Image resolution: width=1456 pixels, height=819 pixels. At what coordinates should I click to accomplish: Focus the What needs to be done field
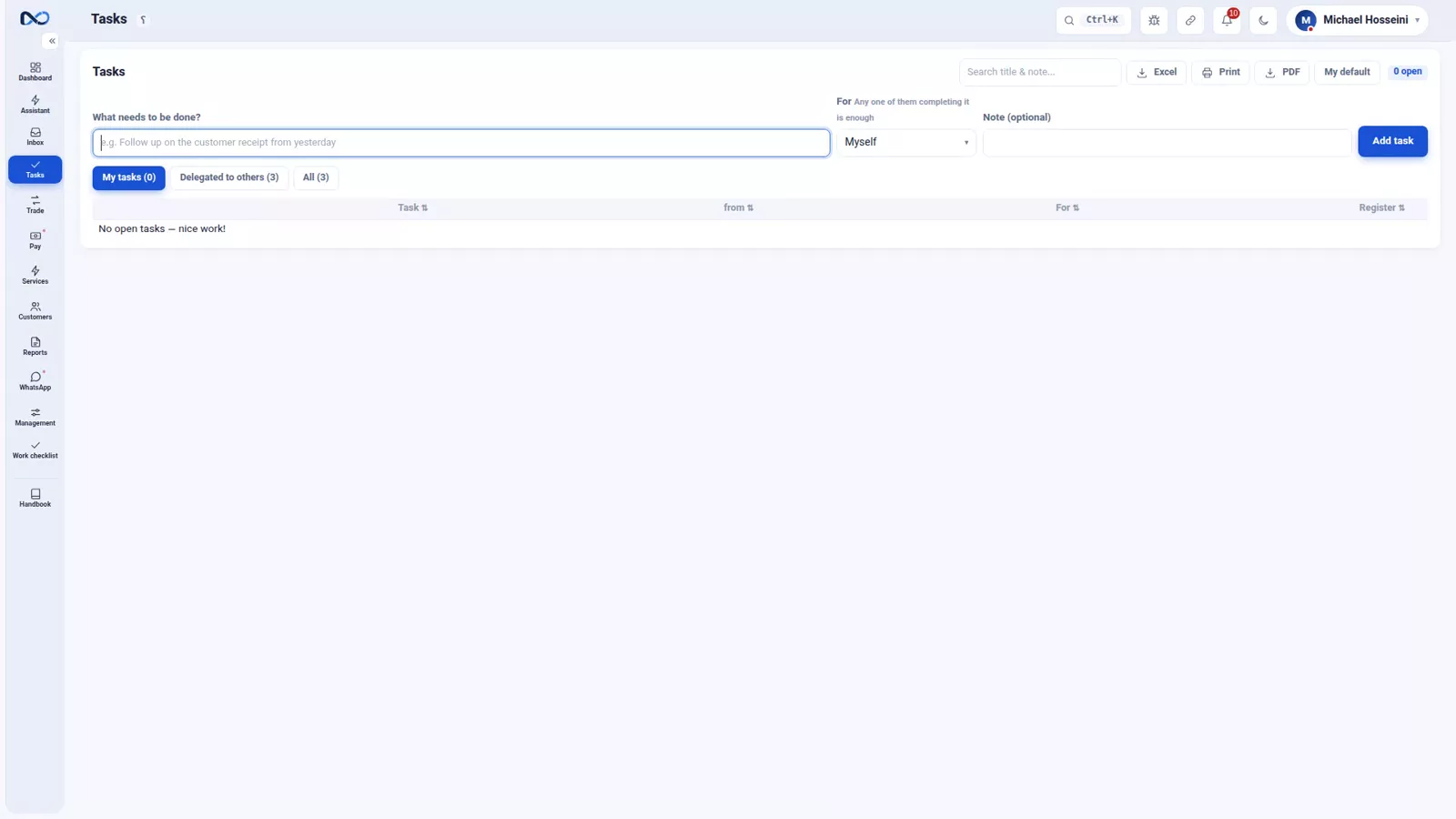(461, 143)
